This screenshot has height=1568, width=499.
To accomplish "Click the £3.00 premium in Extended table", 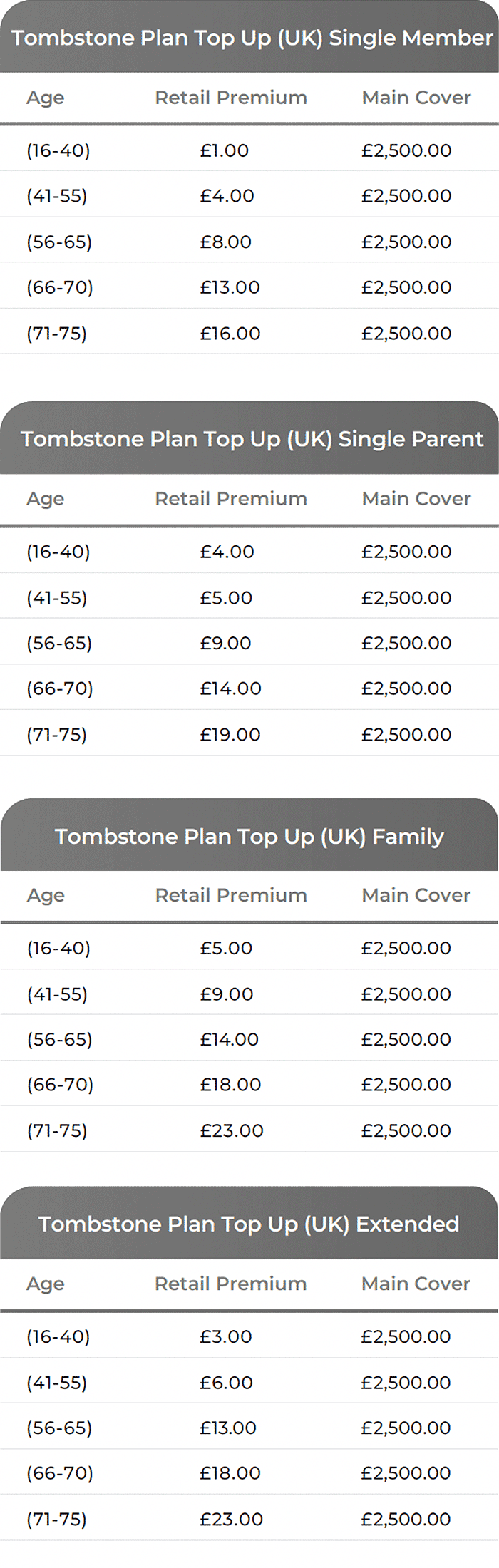I will point(226,1336).
